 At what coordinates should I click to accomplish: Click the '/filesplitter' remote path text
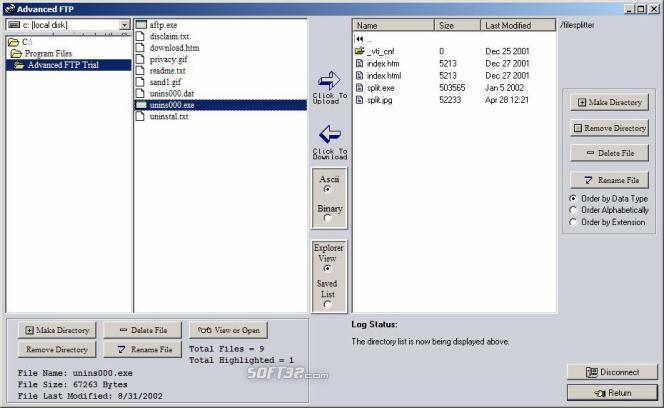tap(577, 25)
